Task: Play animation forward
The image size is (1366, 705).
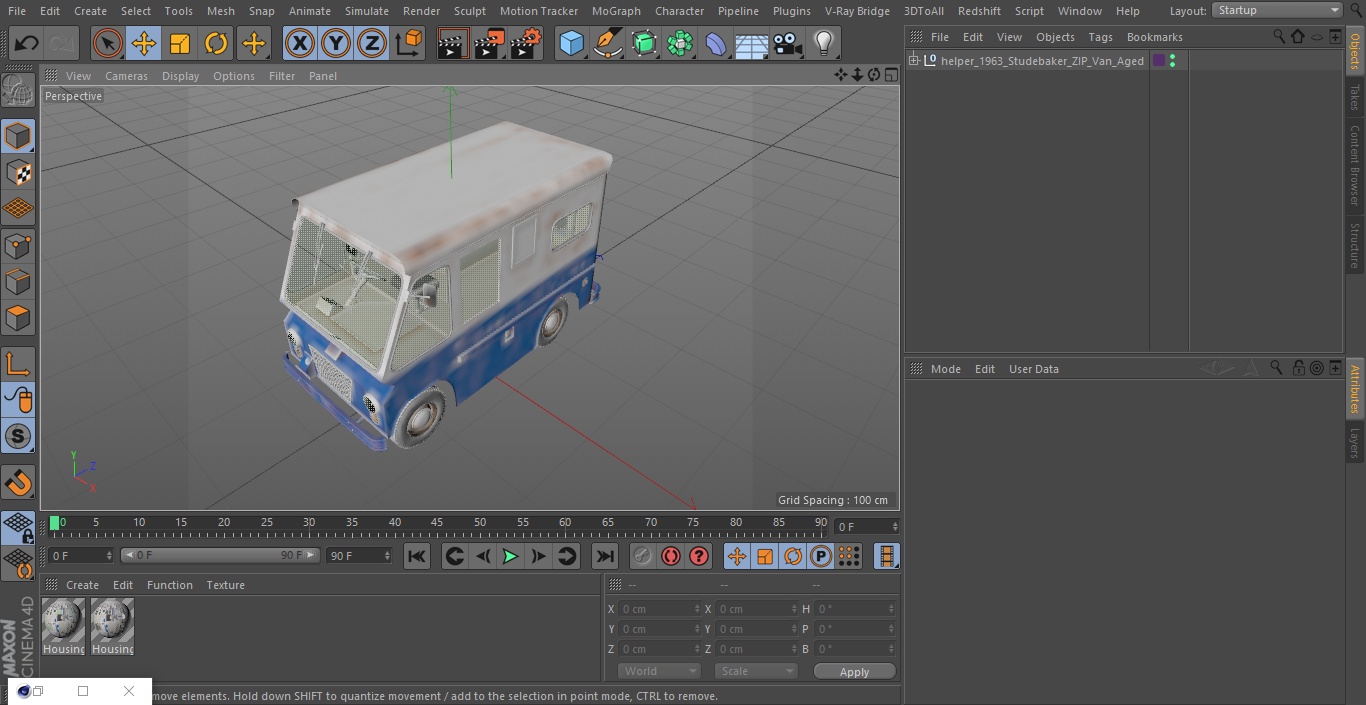Action: [x=510, y=556]
